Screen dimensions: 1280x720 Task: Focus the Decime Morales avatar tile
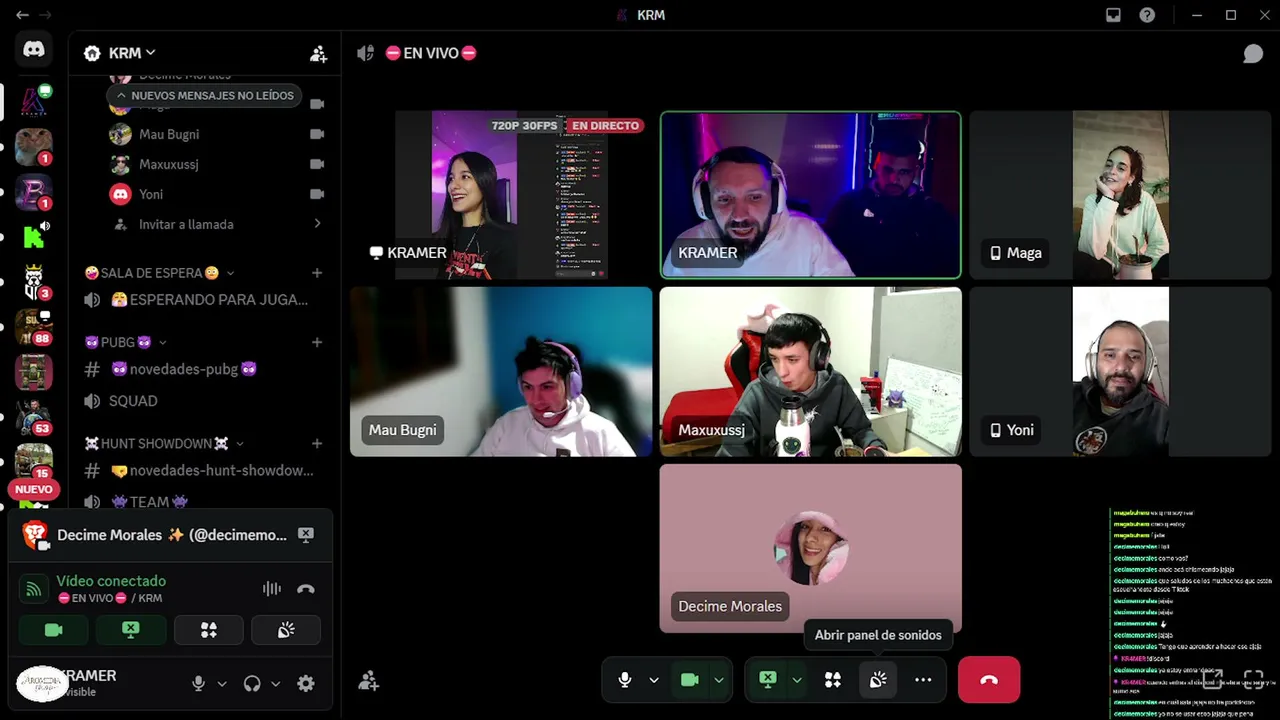click(811, 548)
